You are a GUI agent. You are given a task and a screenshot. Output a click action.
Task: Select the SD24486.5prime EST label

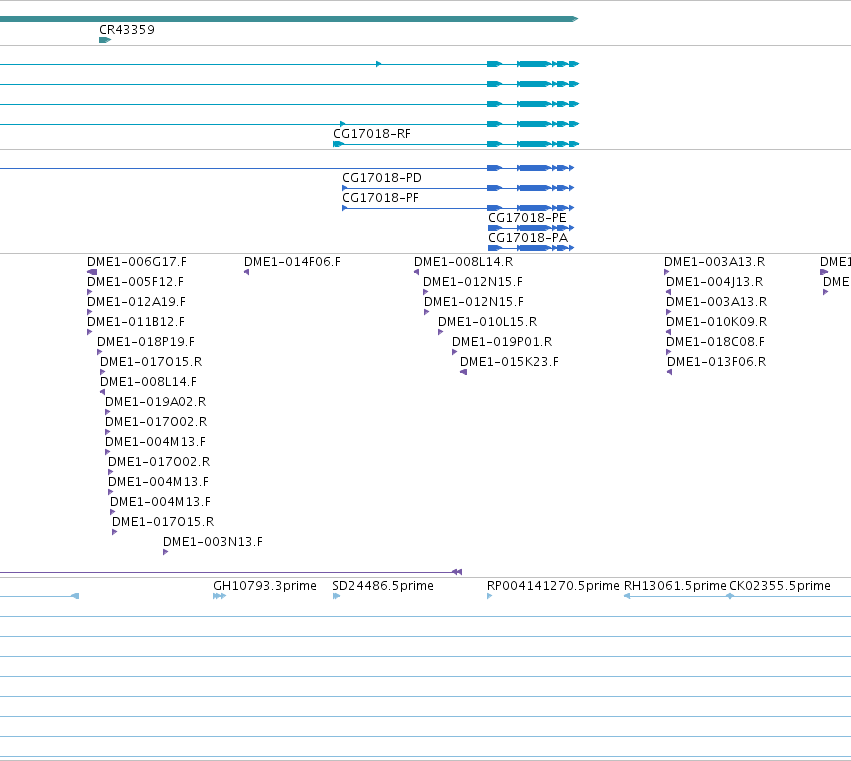coord(383,586)
